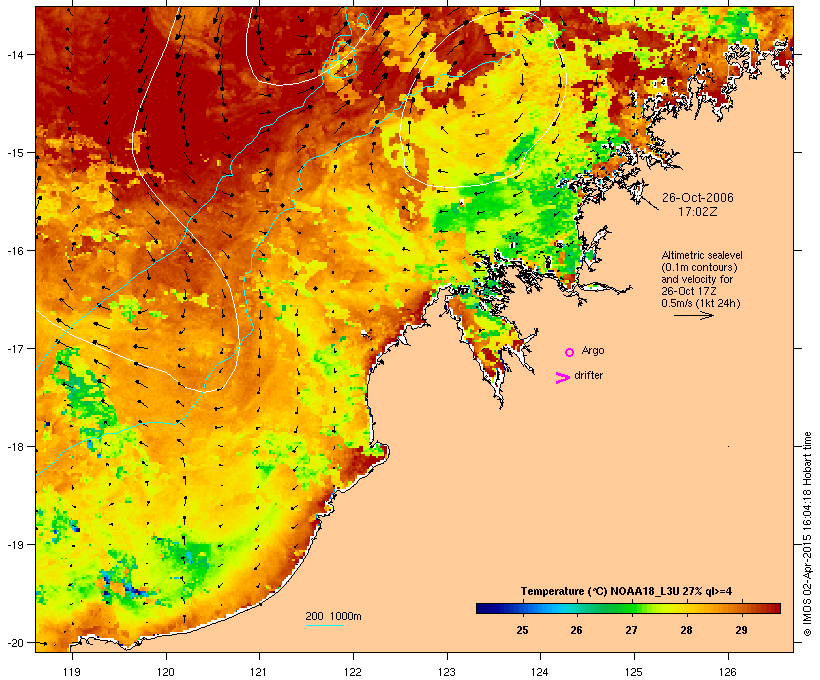Click the date text 26-Oct-2006
Screen dimensions: 820x680
coord(698,198)
